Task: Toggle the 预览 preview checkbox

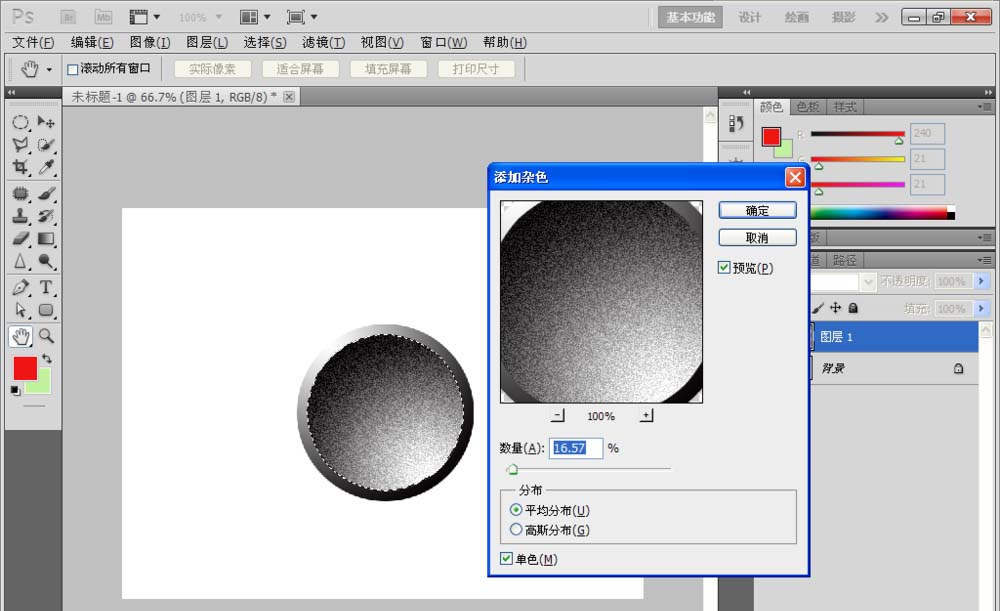Action: coord(725,268)
